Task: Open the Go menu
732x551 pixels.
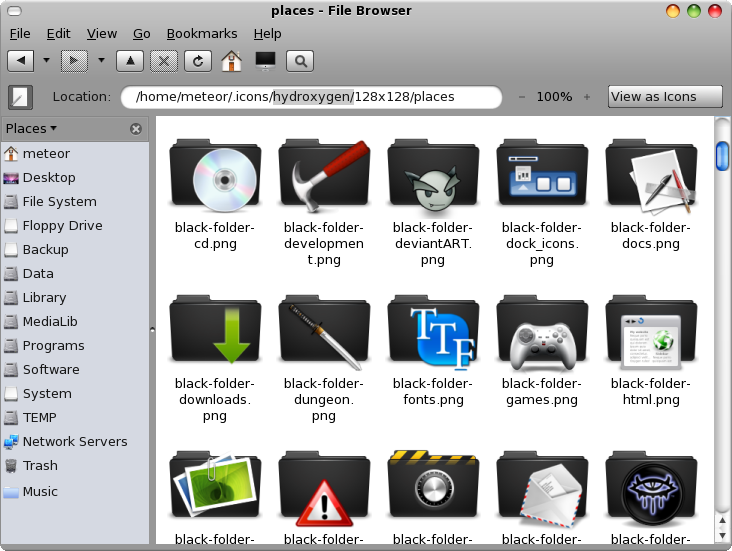Action: coord(141,34)
